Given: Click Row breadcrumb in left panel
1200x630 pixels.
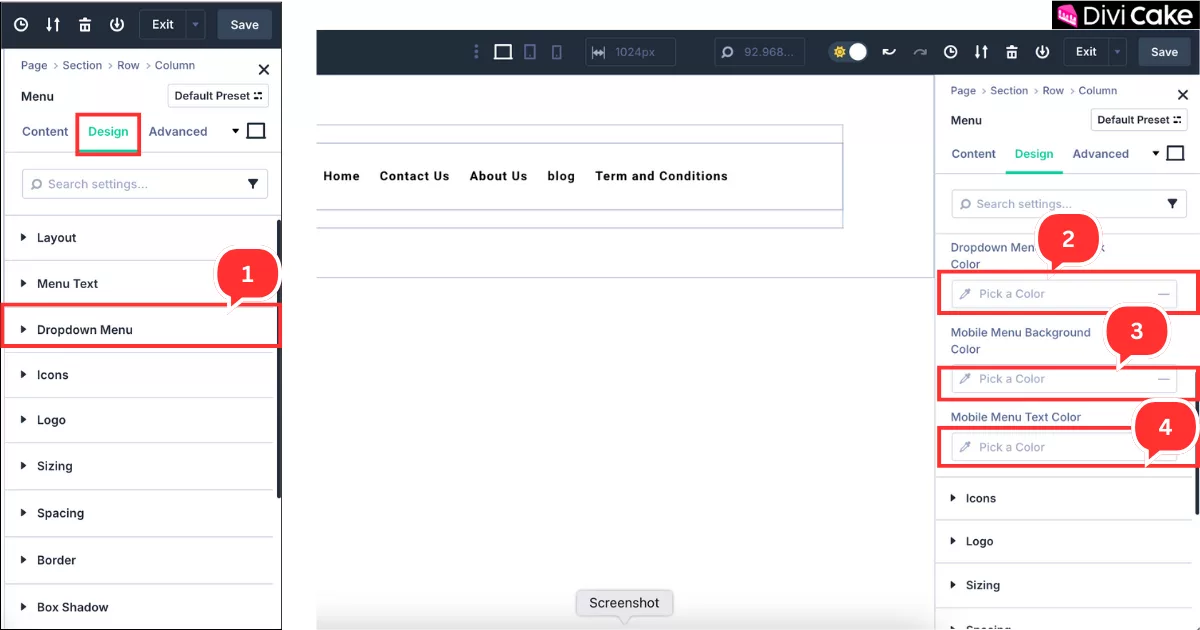Looking at the screenshot, I should (128, 65).
